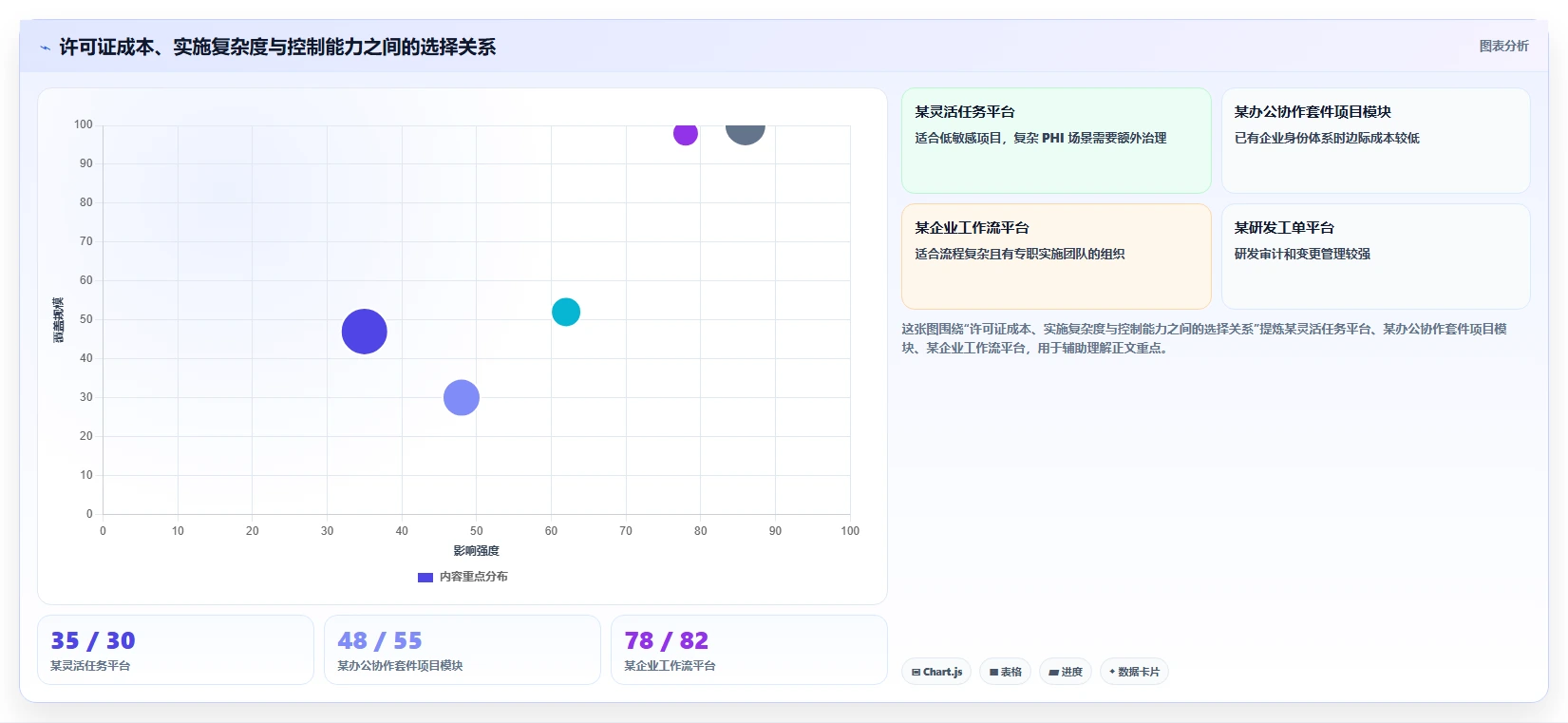Viewport: 1568px width, 723px height.
Task: Open the 某灵活任务平台 green card
Action: pyautogui.click(x=1056, y=141)
